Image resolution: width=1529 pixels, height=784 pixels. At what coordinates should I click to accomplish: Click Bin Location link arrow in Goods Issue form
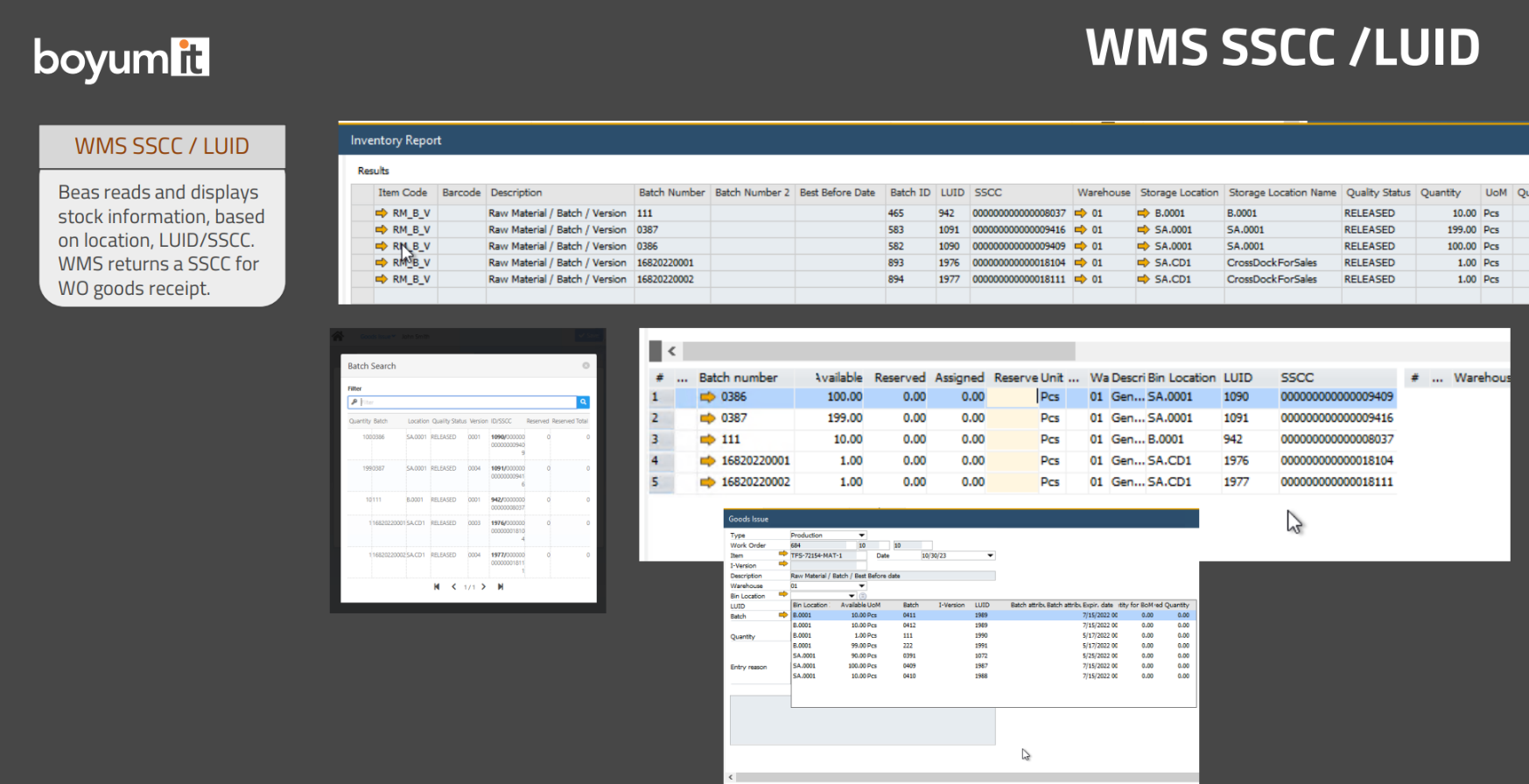[x=783, y=594]
